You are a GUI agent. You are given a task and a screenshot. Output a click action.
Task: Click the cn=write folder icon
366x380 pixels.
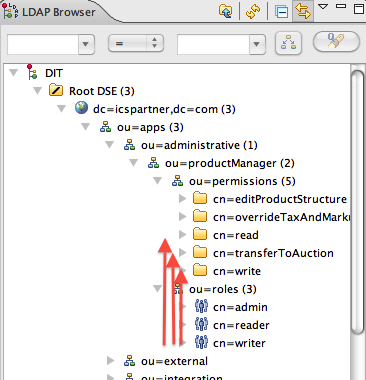200,270
